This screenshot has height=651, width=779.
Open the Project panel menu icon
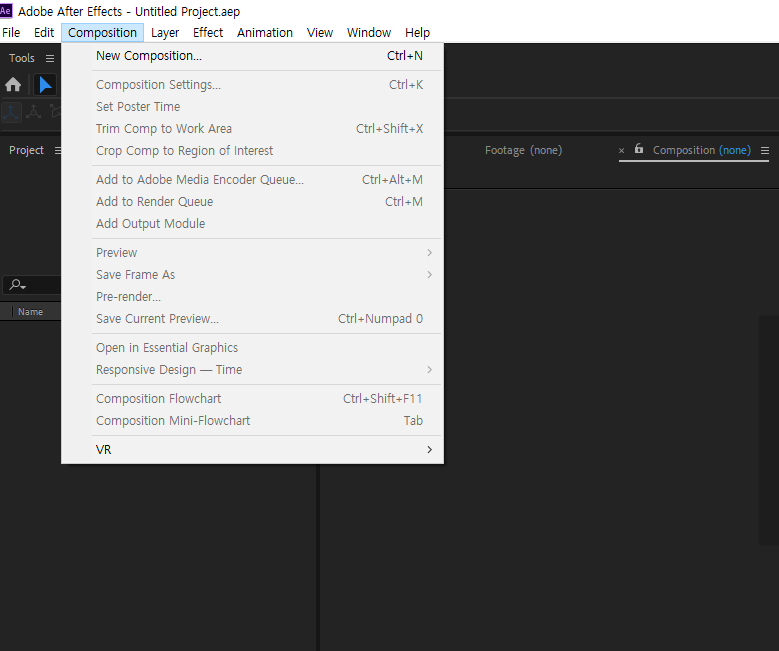58,150
